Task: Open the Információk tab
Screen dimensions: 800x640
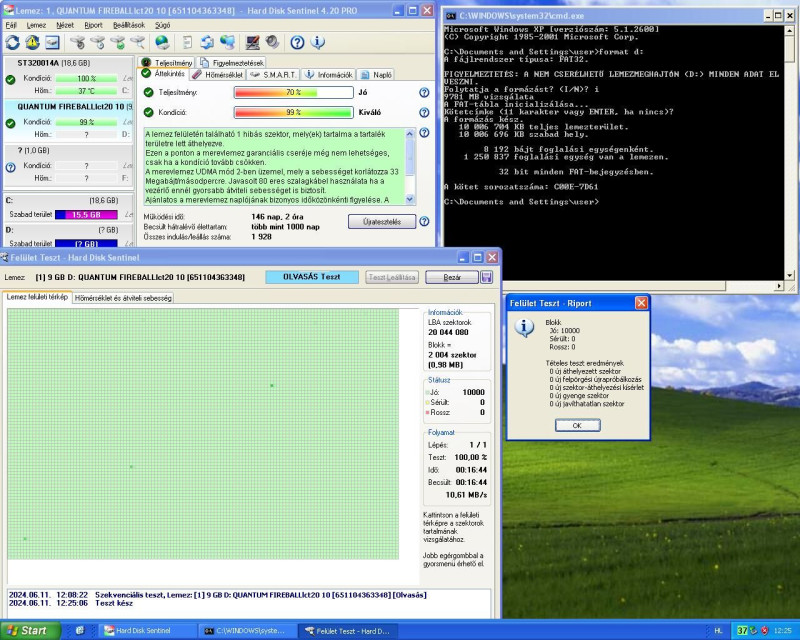Action: [329, 75]
